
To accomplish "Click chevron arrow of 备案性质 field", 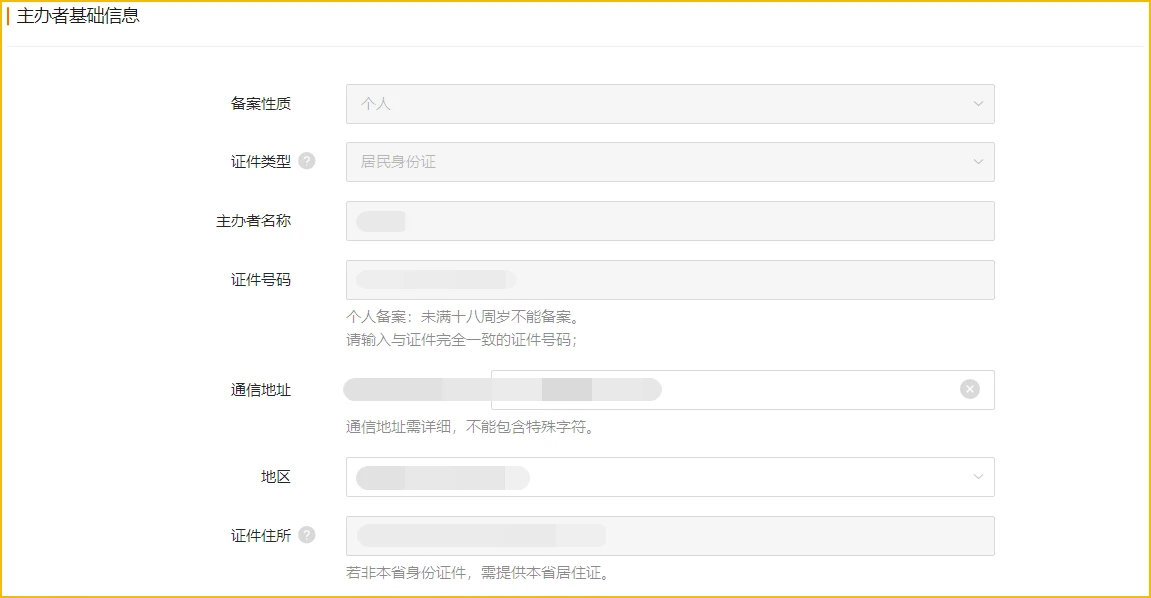I will pos(978,103).
